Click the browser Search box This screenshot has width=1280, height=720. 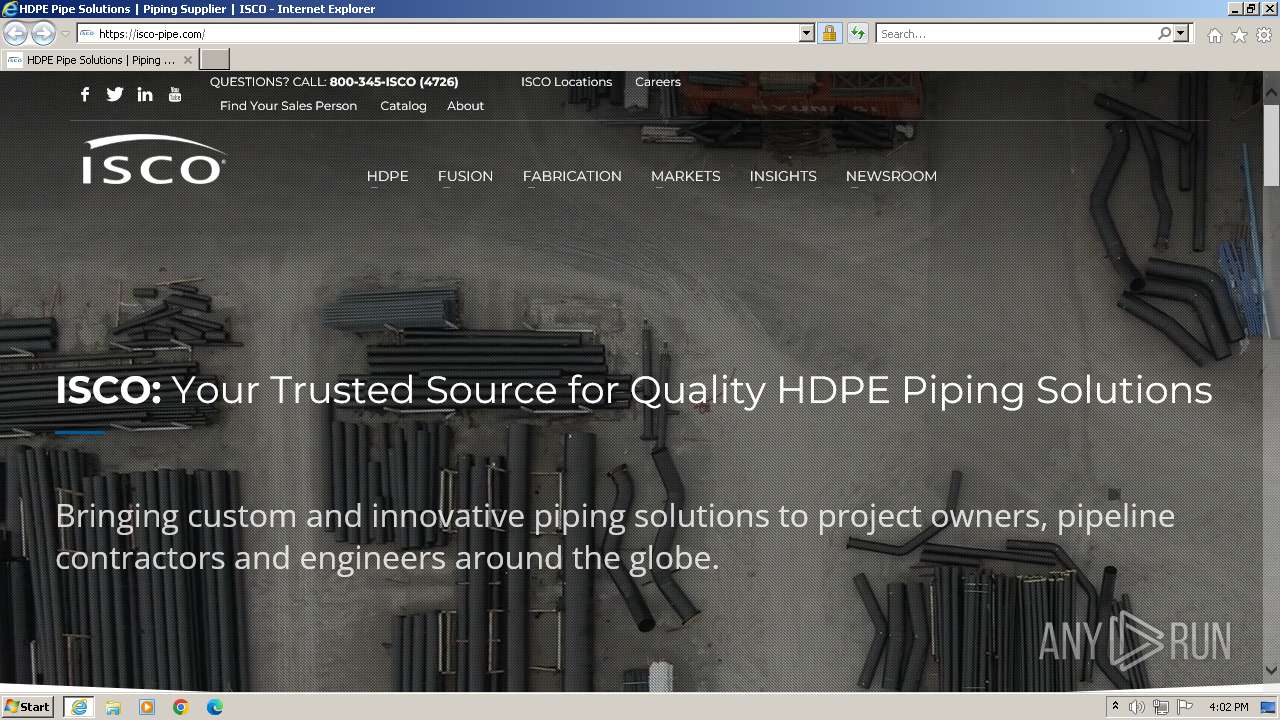(x=1016, y=33)
